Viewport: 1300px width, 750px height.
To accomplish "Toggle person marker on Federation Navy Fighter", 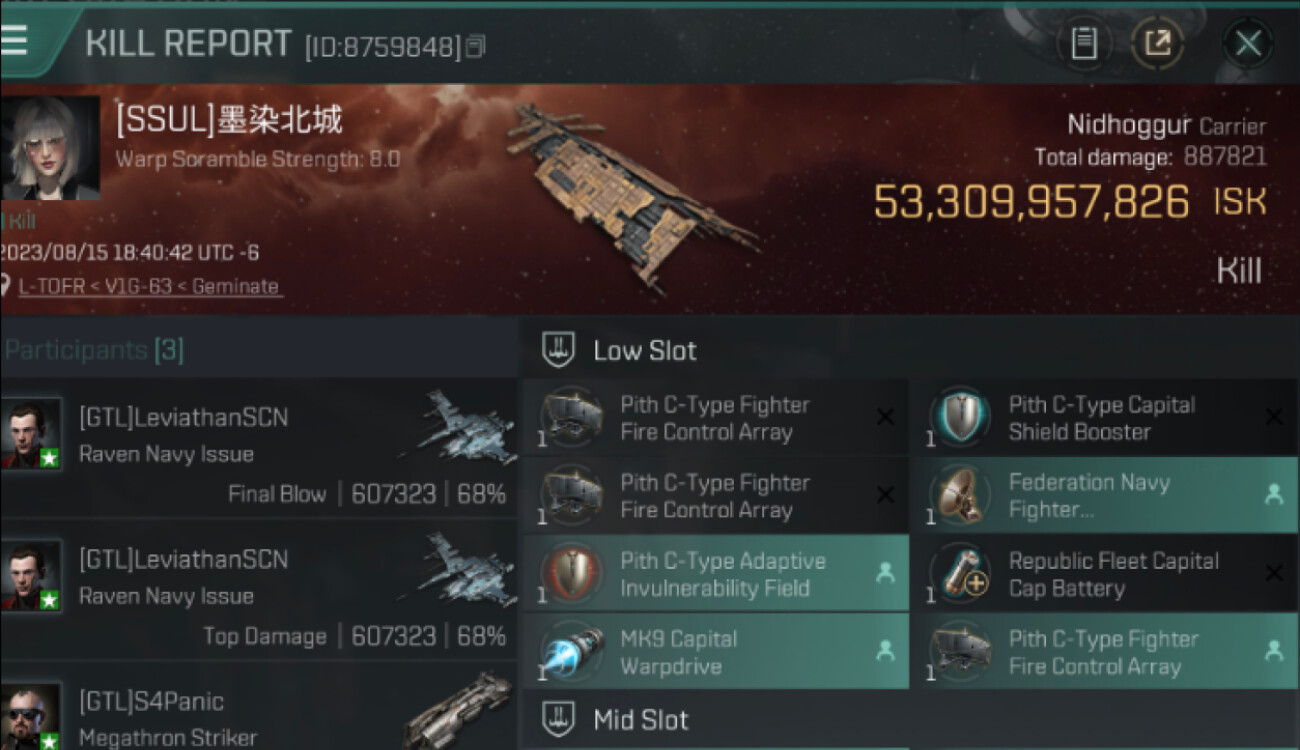I will (1273, 495).
